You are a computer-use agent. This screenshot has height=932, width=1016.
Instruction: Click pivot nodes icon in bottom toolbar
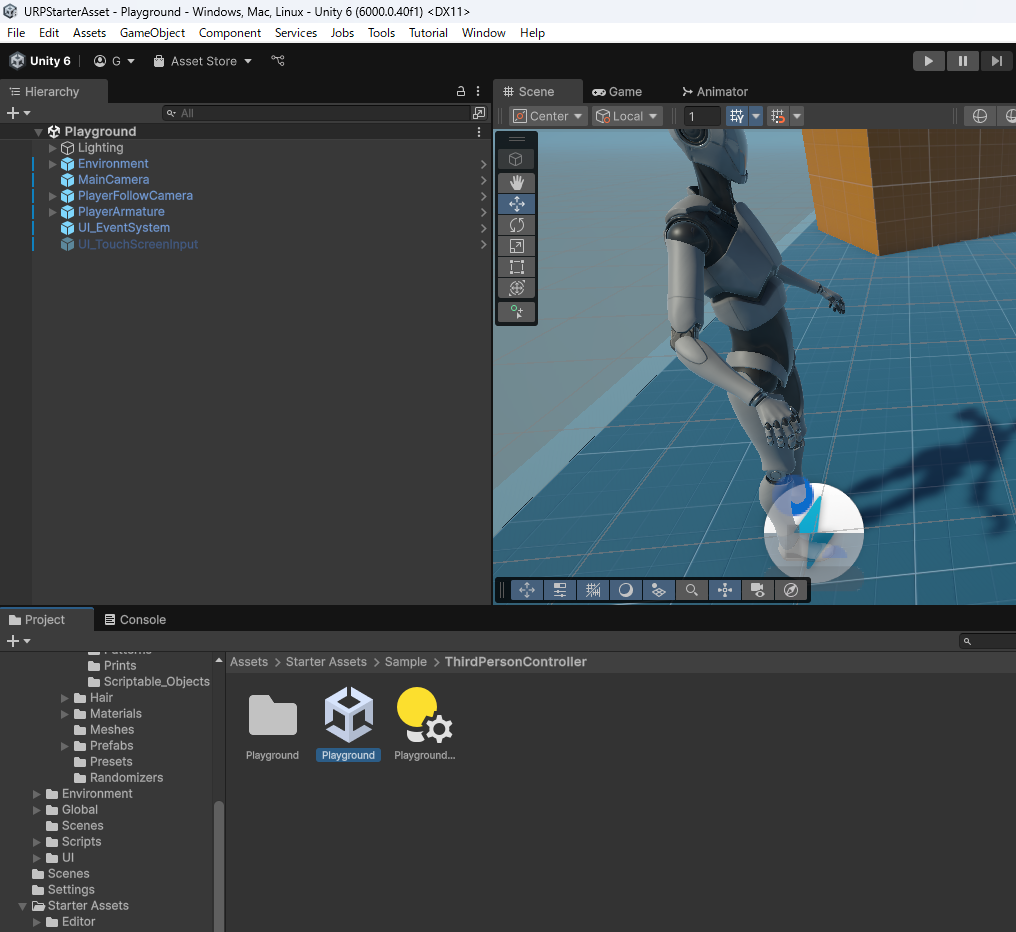pyautogui.click(x=724, y=590)
